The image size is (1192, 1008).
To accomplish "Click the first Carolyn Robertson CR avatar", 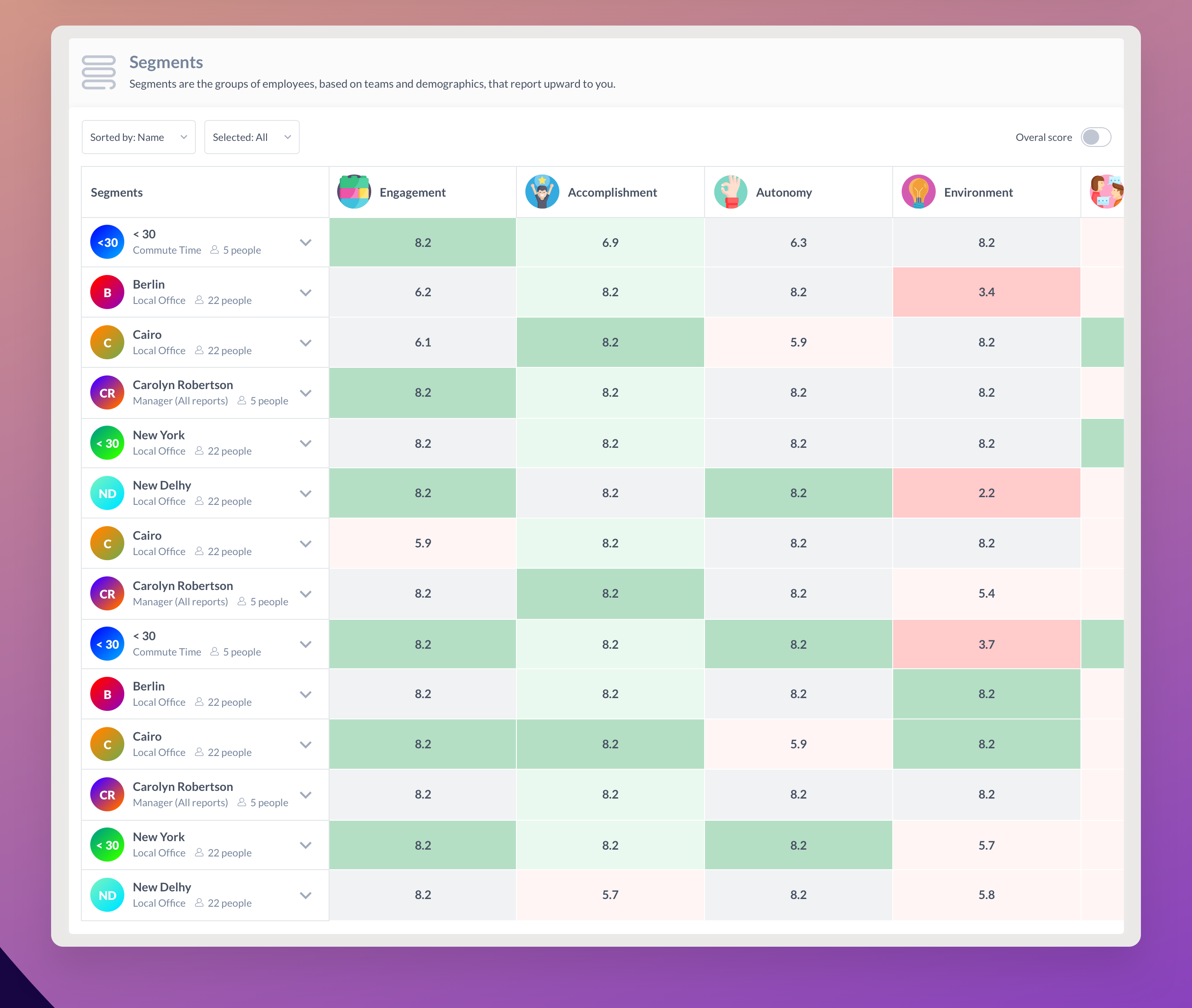I will [107, 393].
